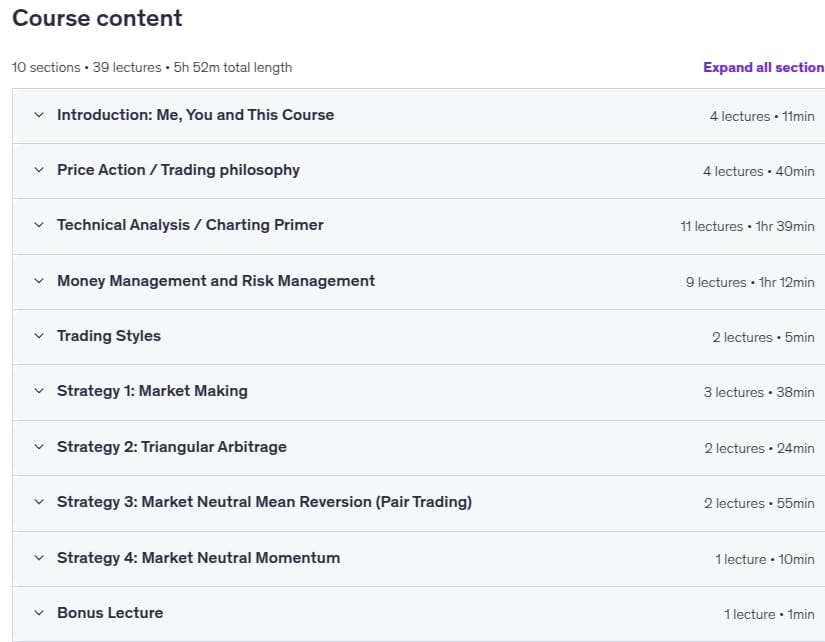Expand the Strategy 2: Triangular Arbitrage chevron
The image size is (825, 642).
pos(39,447)
